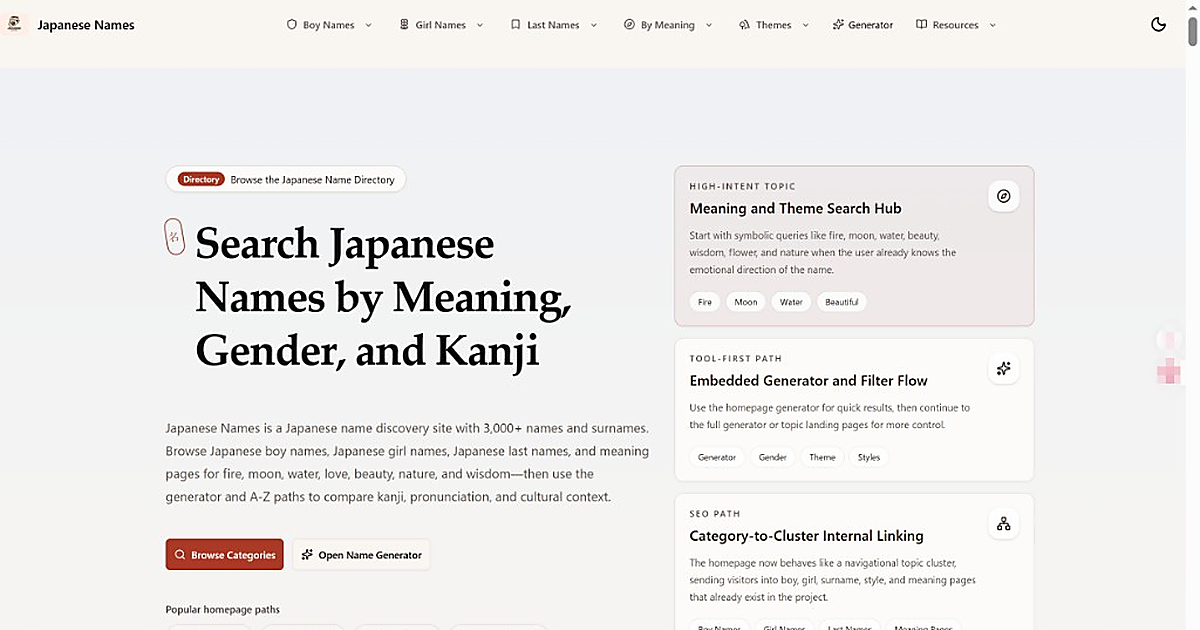Open the Boy Names menu

coord(329,25)
